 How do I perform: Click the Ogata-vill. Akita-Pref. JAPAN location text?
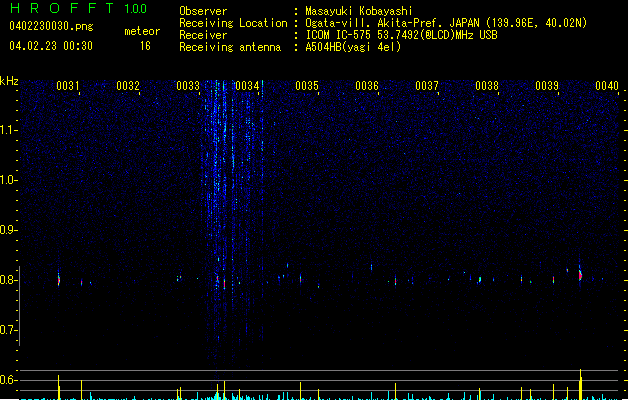click(x=446, y=23)
